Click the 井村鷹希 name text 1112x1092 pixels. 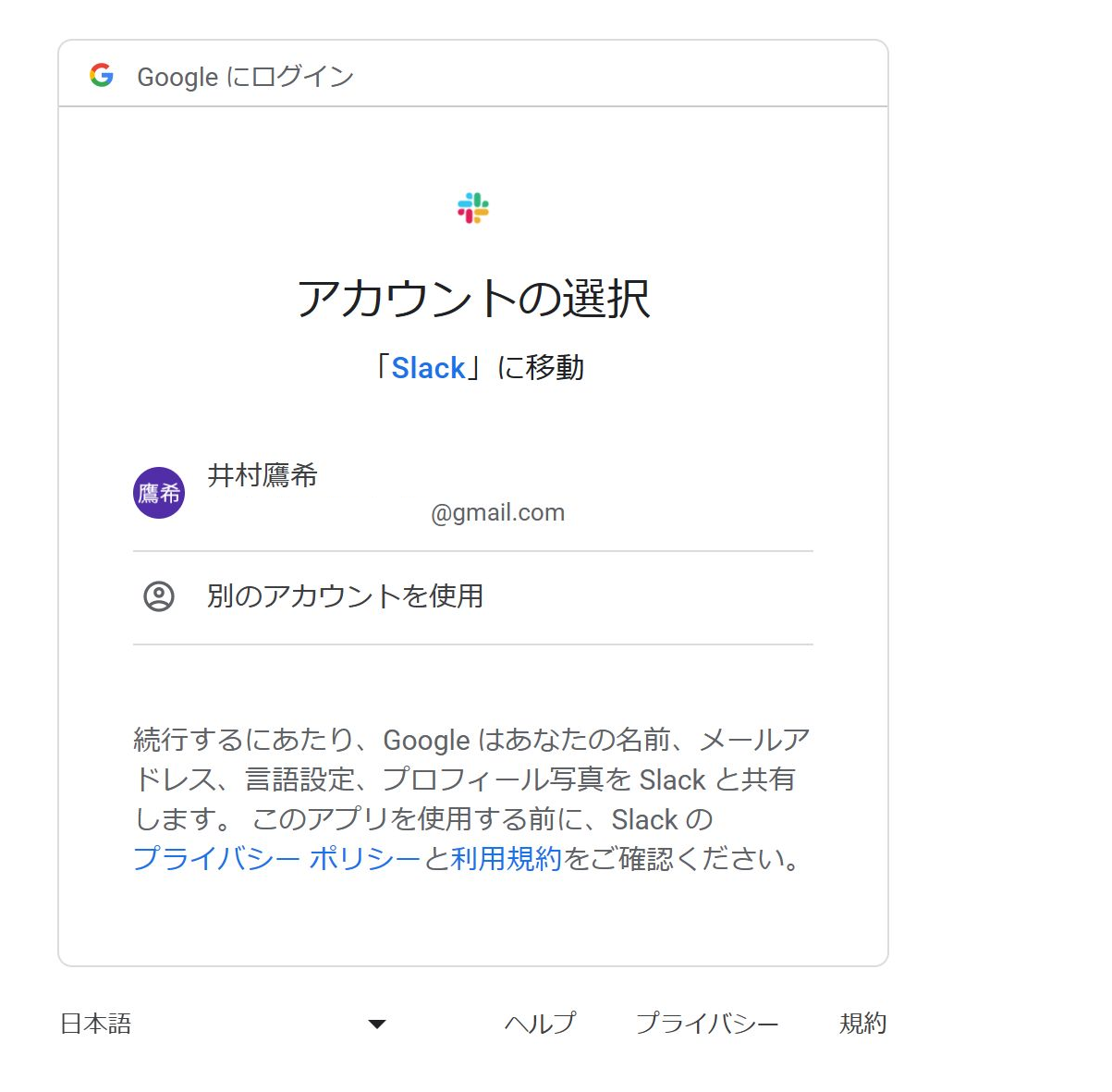[x=263, y=475]
